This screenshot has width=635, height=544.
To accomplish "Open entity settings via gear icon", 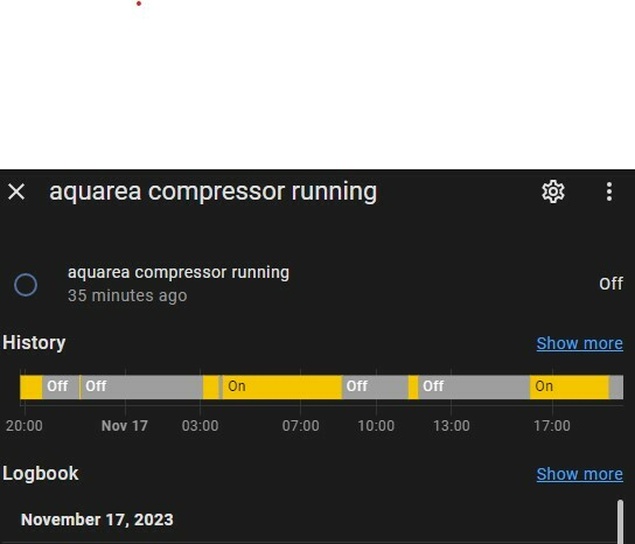I will click(553, 192).
